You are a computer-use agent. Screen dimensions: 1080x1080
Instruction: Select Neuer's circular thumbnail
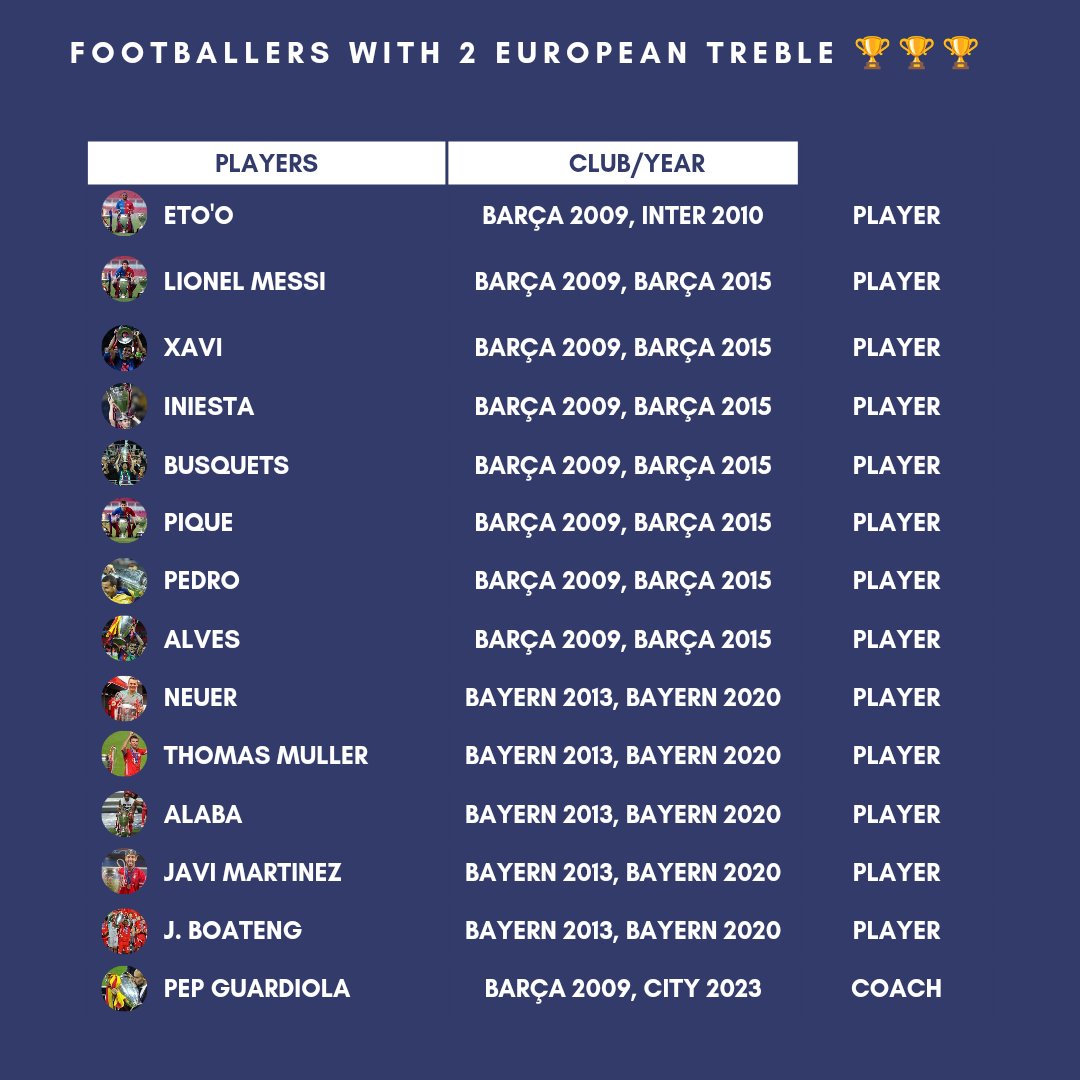click(x=125, y=698)
